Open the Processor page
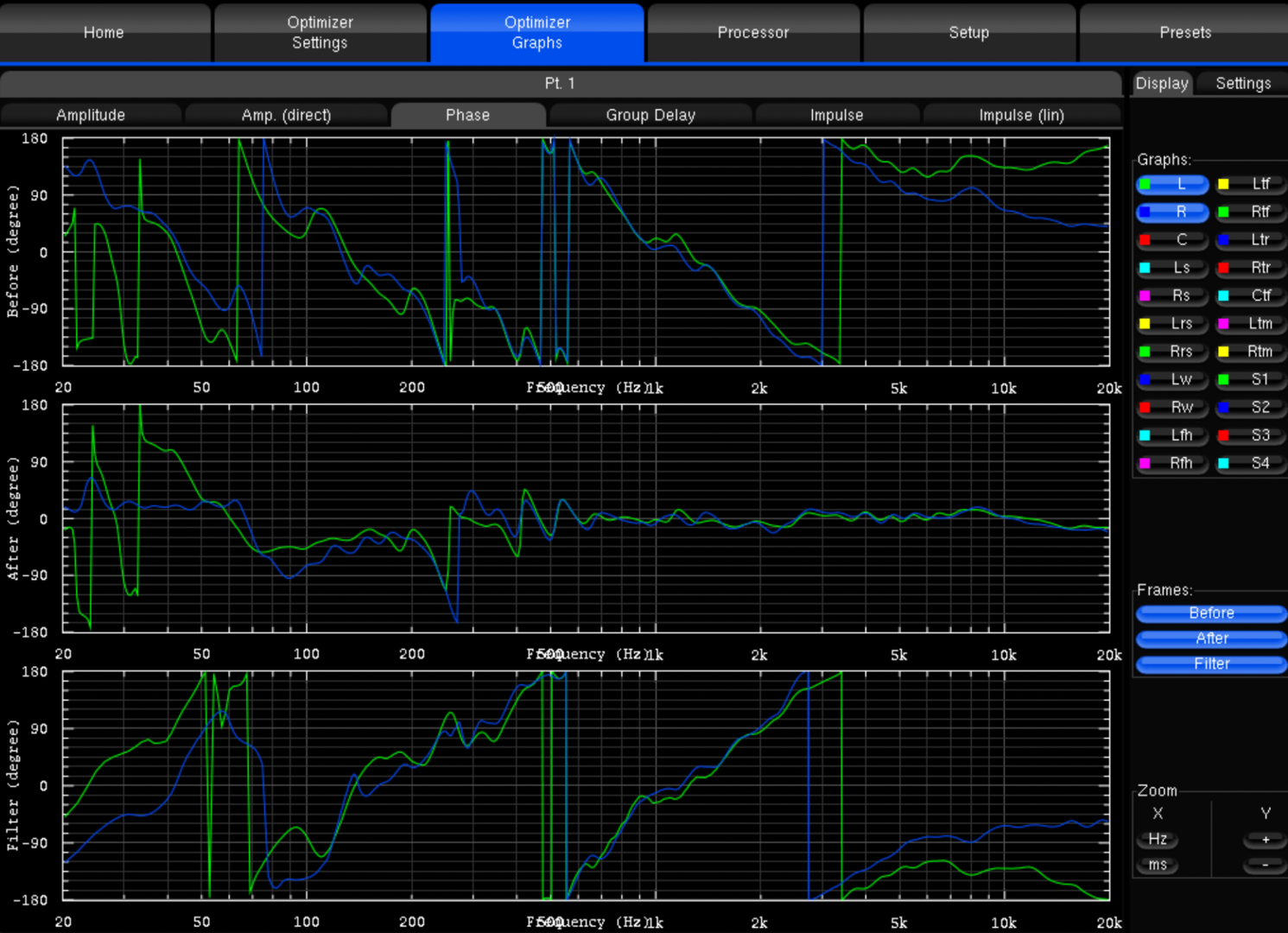This screenshot has width=1288, height=933. [752, 33]
